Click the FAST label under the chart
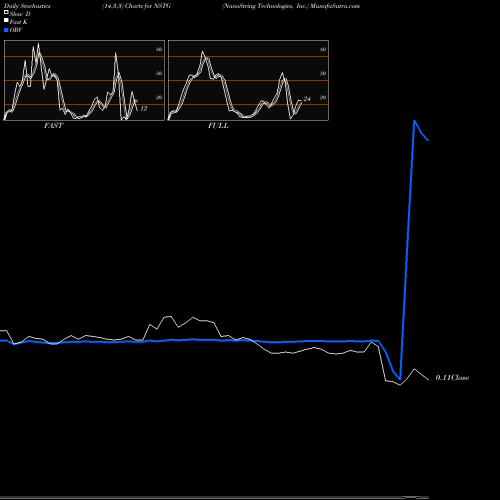The width and height of the screenshot is (500, 500). (53, 126)
